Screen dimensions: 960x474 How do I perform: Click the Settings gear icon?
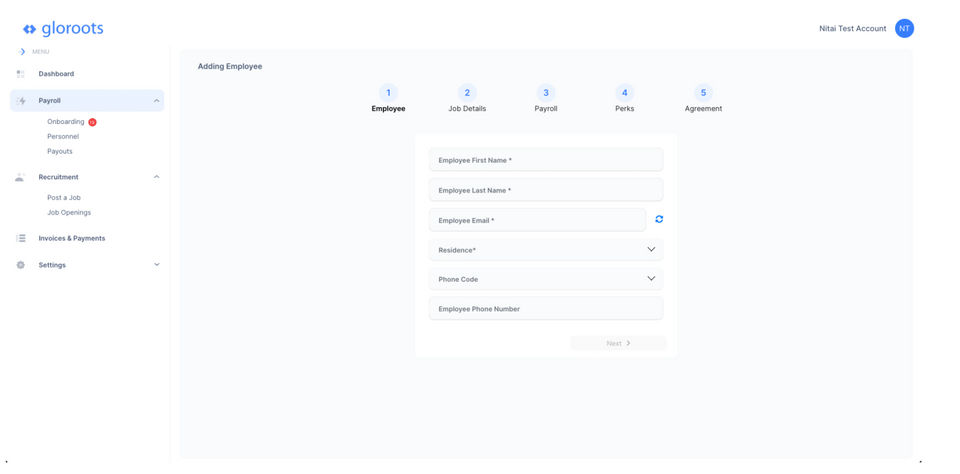(20, 265)
